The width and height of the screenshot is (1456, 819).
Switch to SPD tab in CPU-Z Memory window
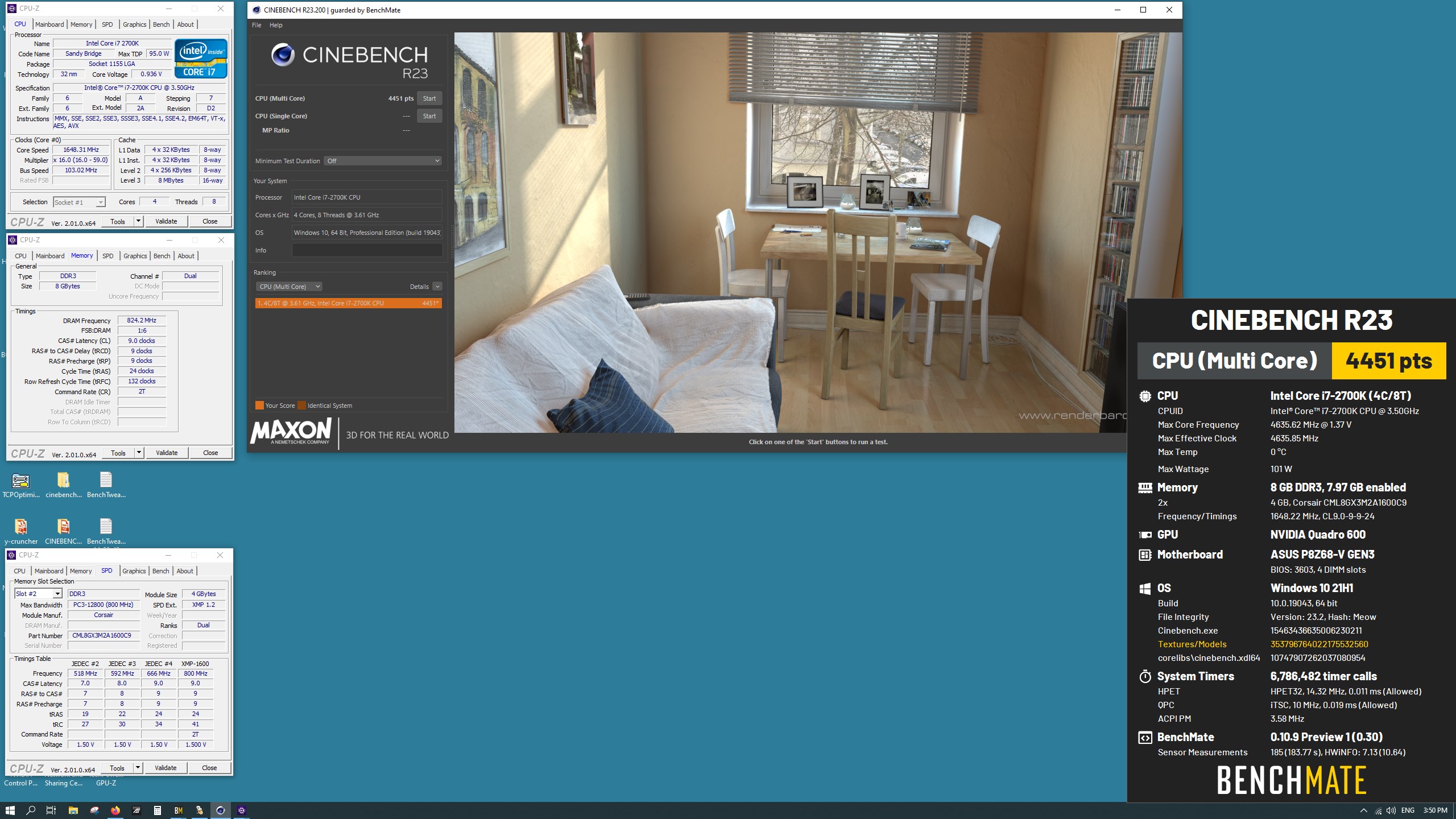click(108, 256)
